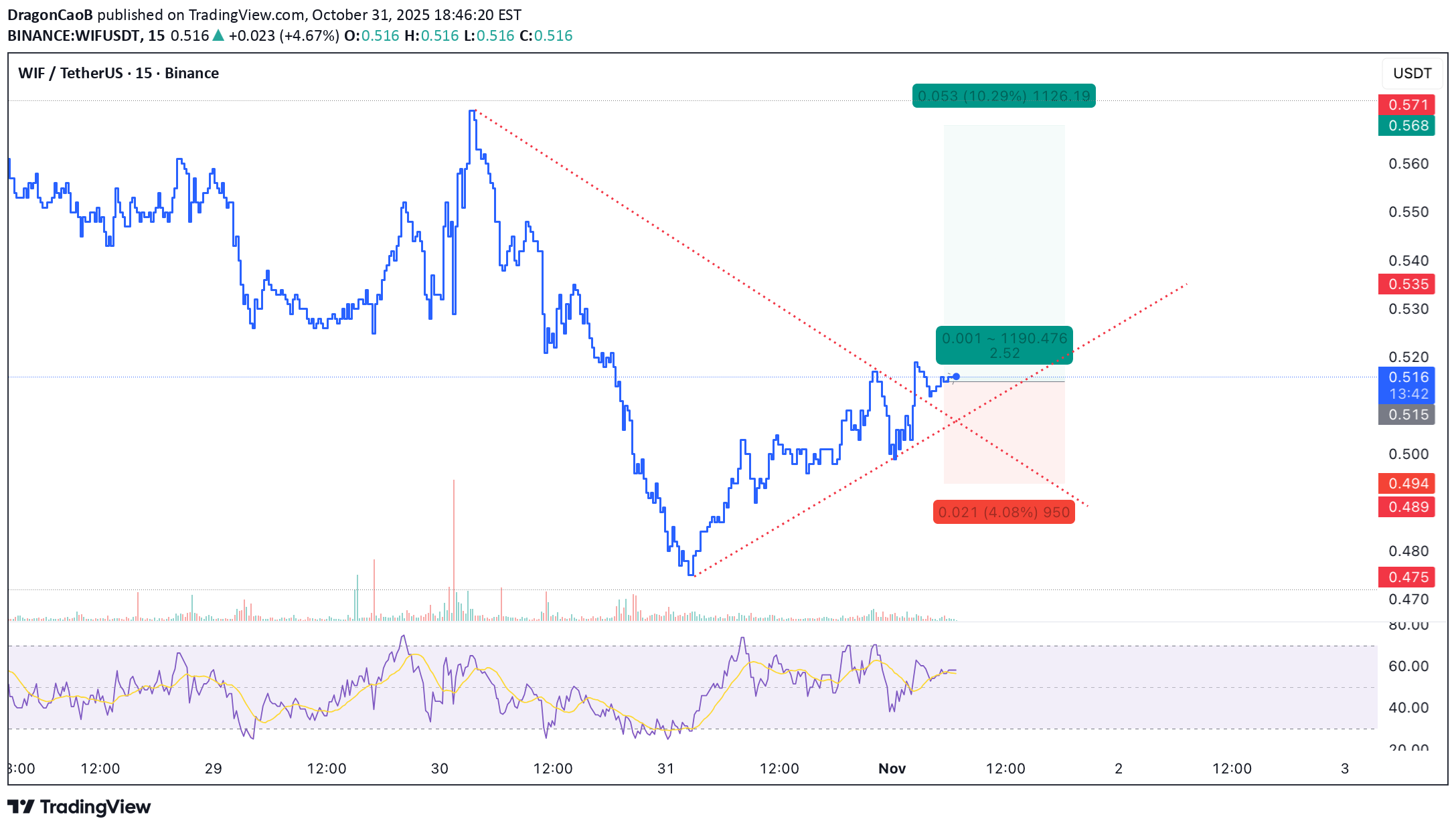Click the green 0.568 target price label

click(x=1406, y=125)
